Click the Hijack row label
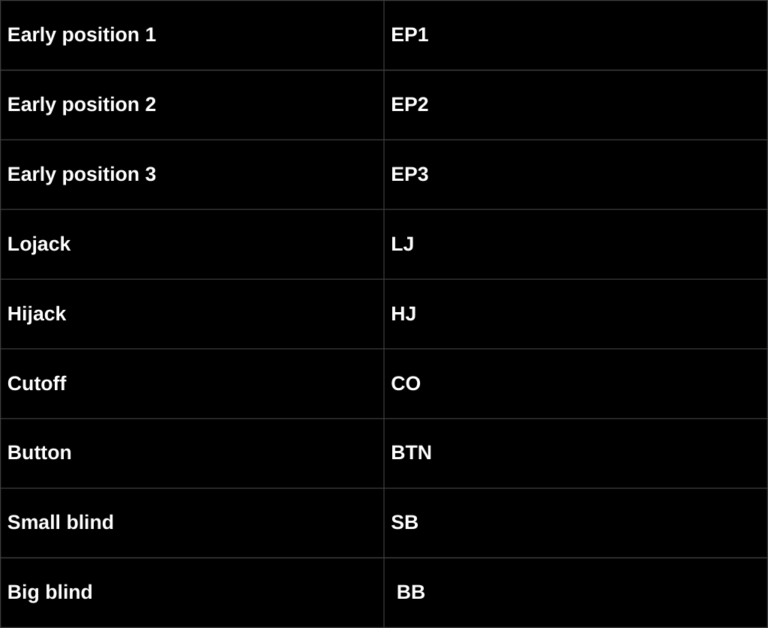This screenshot has height=628, width=768. click(x=36, y=314)
